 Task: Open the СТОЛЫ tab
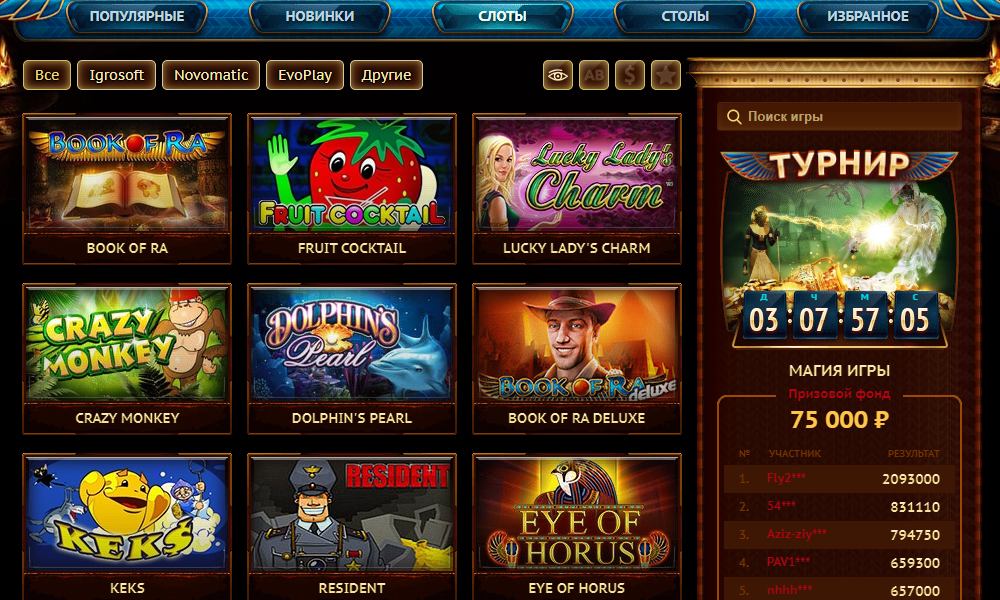[x=685, y=16]
